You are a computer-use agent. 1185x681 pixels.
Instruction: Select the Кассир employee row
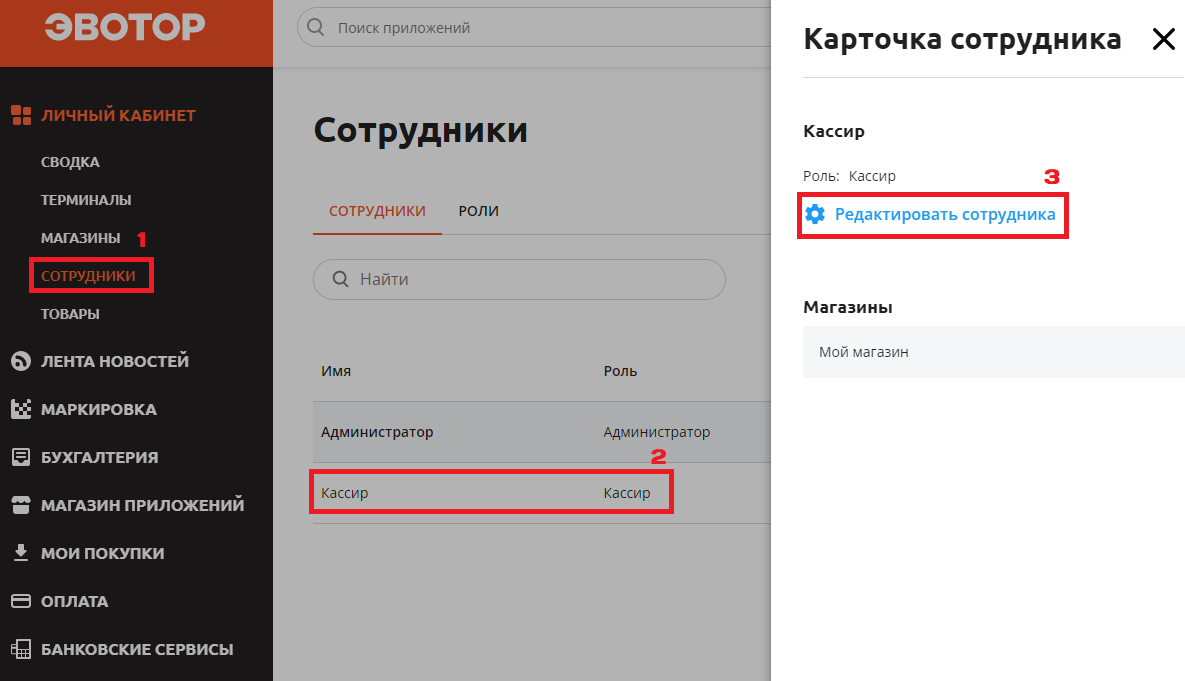click(491, 492)
